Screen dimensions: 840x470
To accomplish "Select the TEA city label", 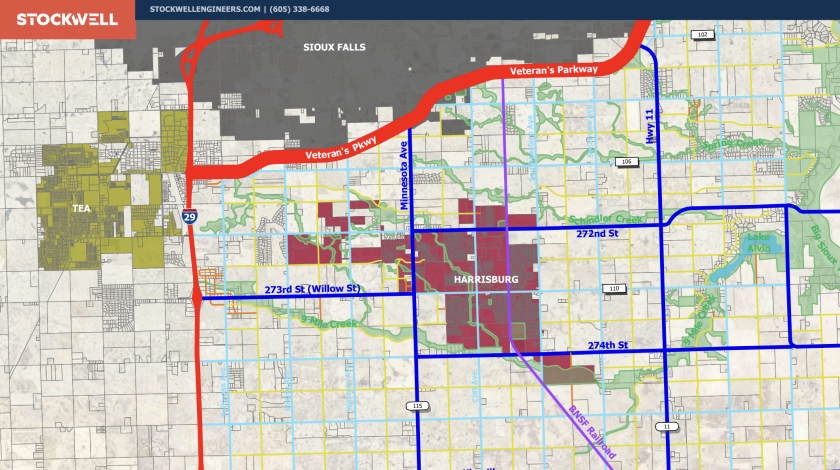I will click(x=81, y=208).
